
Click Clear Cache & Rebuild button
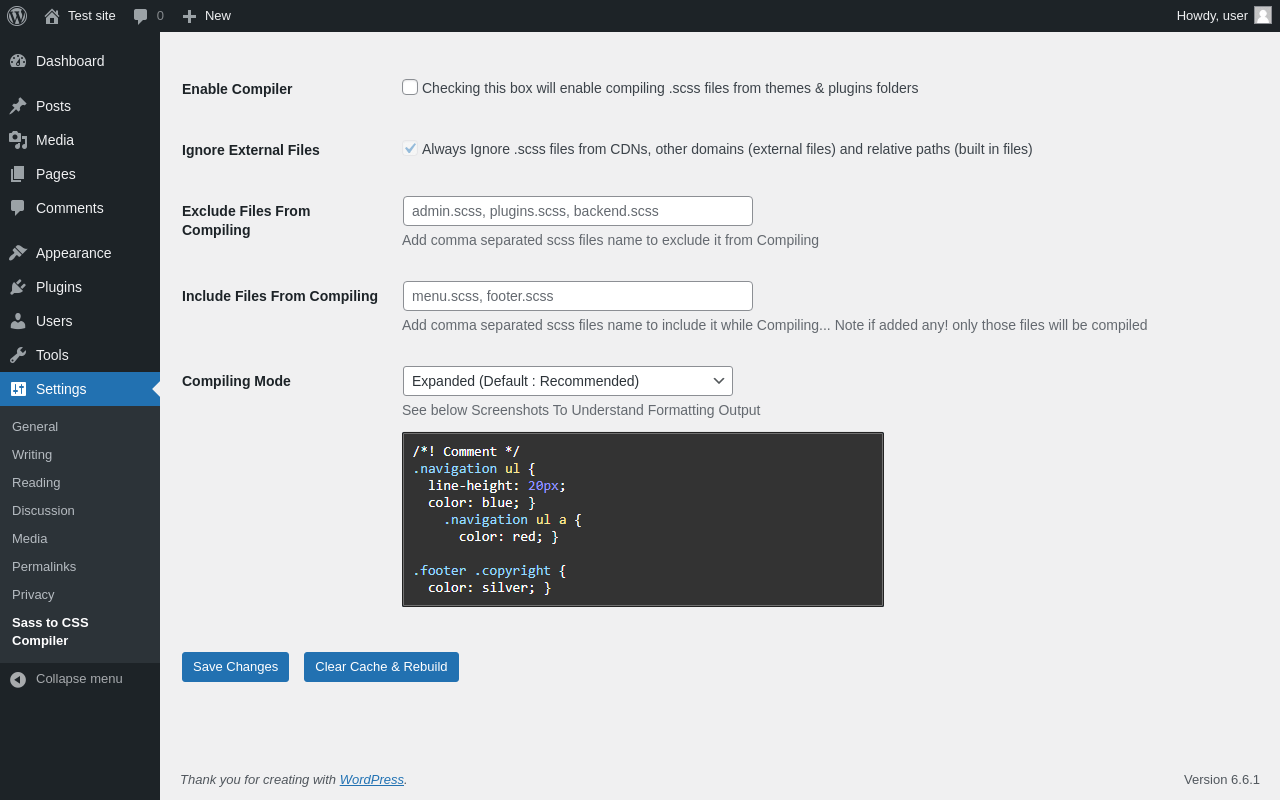point(381,667)
